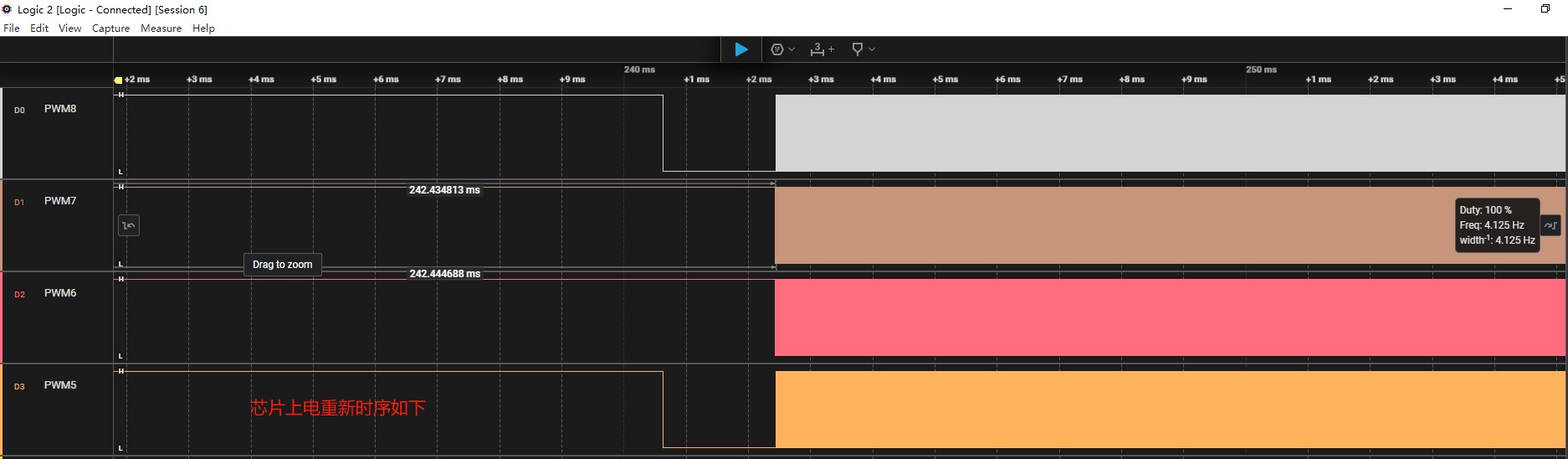Click the Freq 4.125 Hz readout
The image size is (1568, 459).
1492,225
